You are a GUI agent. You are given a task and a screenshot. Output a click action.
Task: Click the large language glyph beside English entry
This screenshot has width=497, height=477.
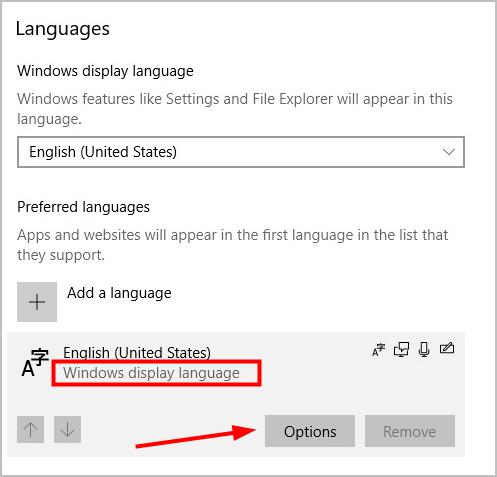coord(35,362)
